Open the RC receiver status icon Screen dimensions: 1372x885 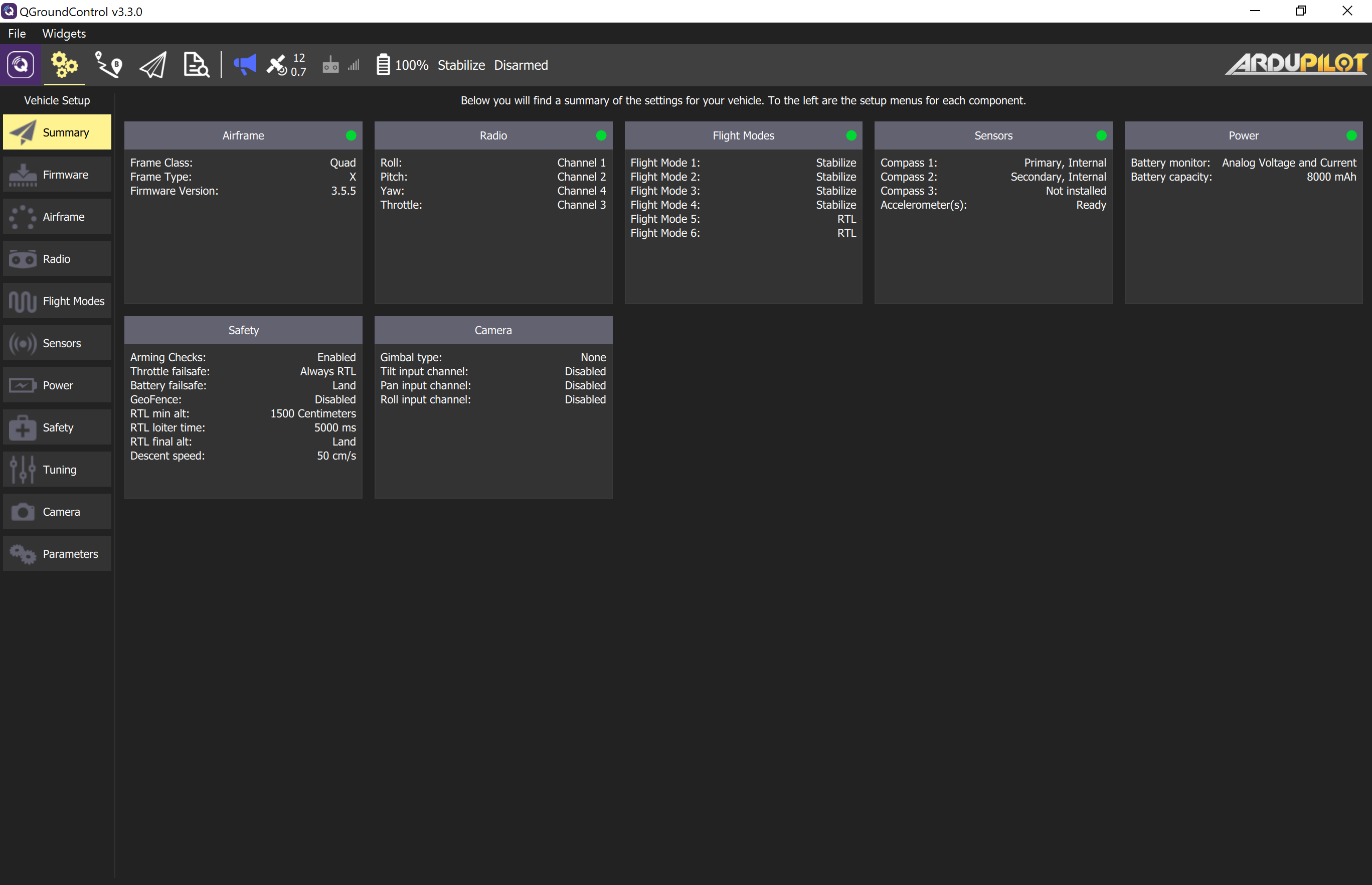click(x=330, y=65)
